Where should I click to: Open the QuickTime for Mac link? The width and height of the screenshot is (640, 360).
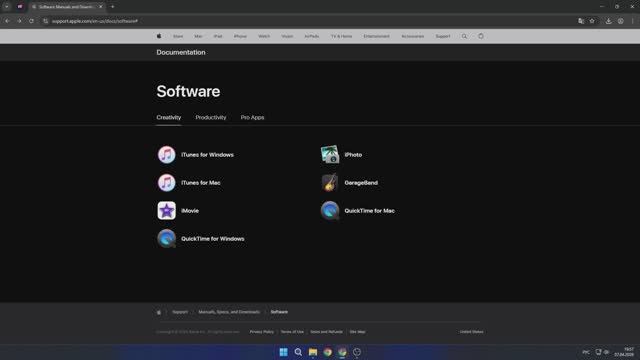click(369, 211)
